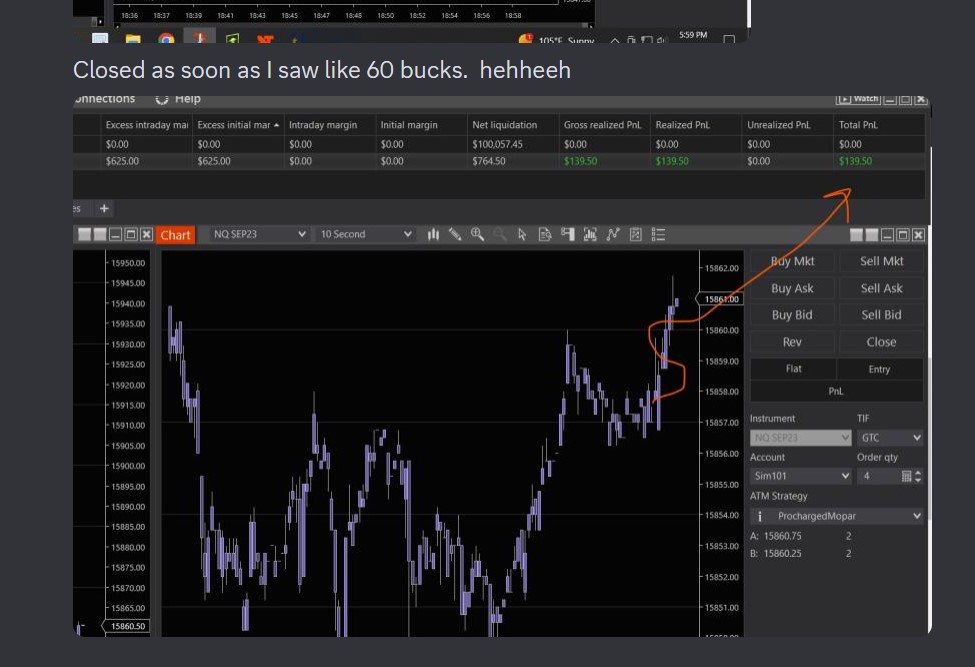Click the PnL display bar
The width and height of the screenshot is (975, 667).
click(x=837, y=391)
